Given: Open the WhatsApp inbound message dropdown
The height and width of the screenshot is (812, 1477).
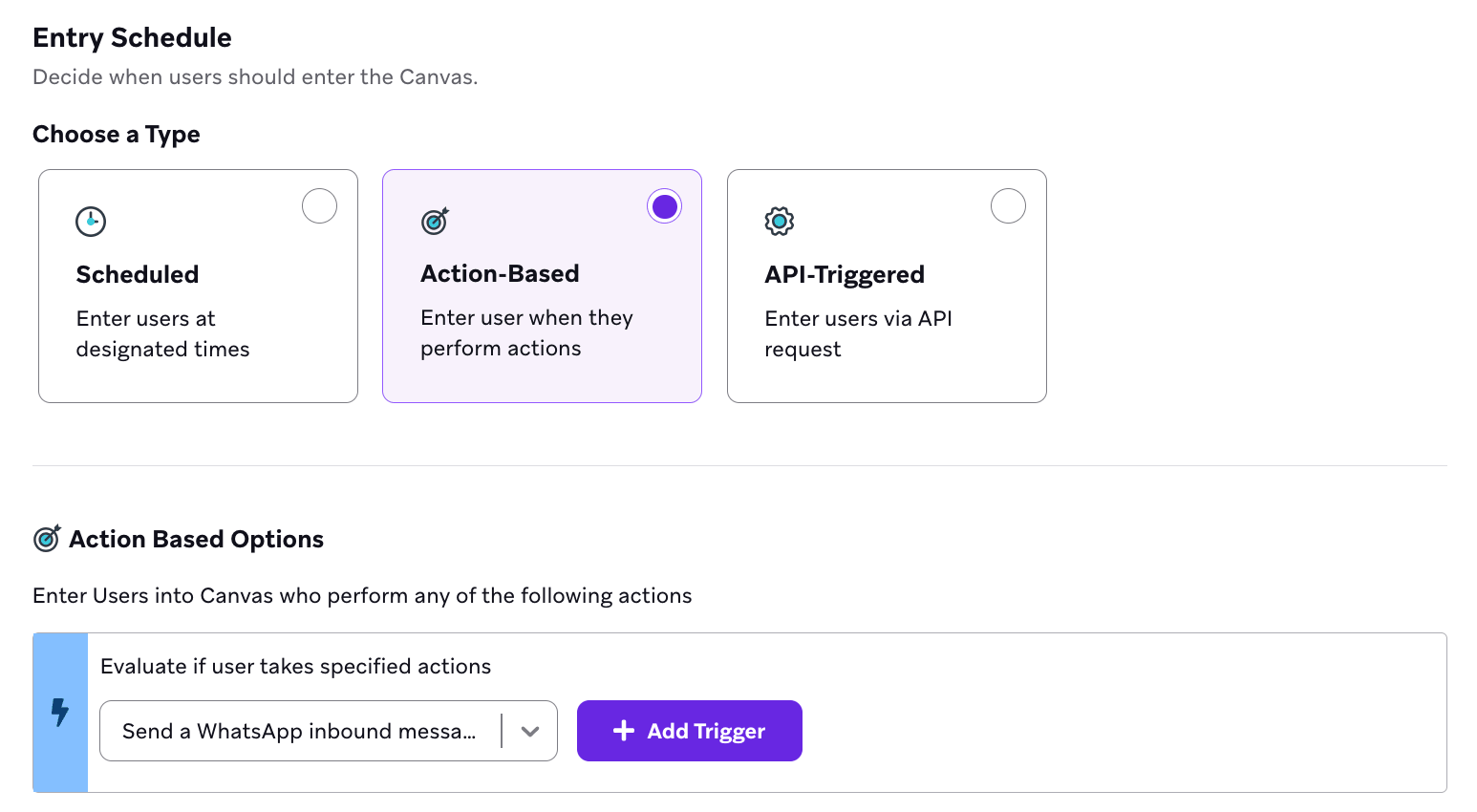Looking at the screenshot, I should [x=329, y=731].
